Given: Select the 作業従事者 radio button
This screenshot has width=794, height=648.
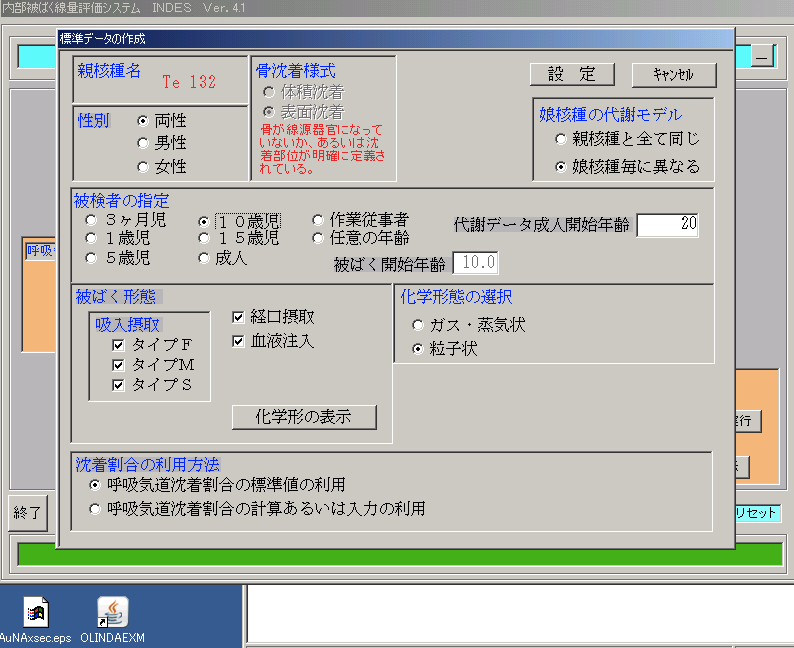Looking at the screenshot, I should 318,220.
